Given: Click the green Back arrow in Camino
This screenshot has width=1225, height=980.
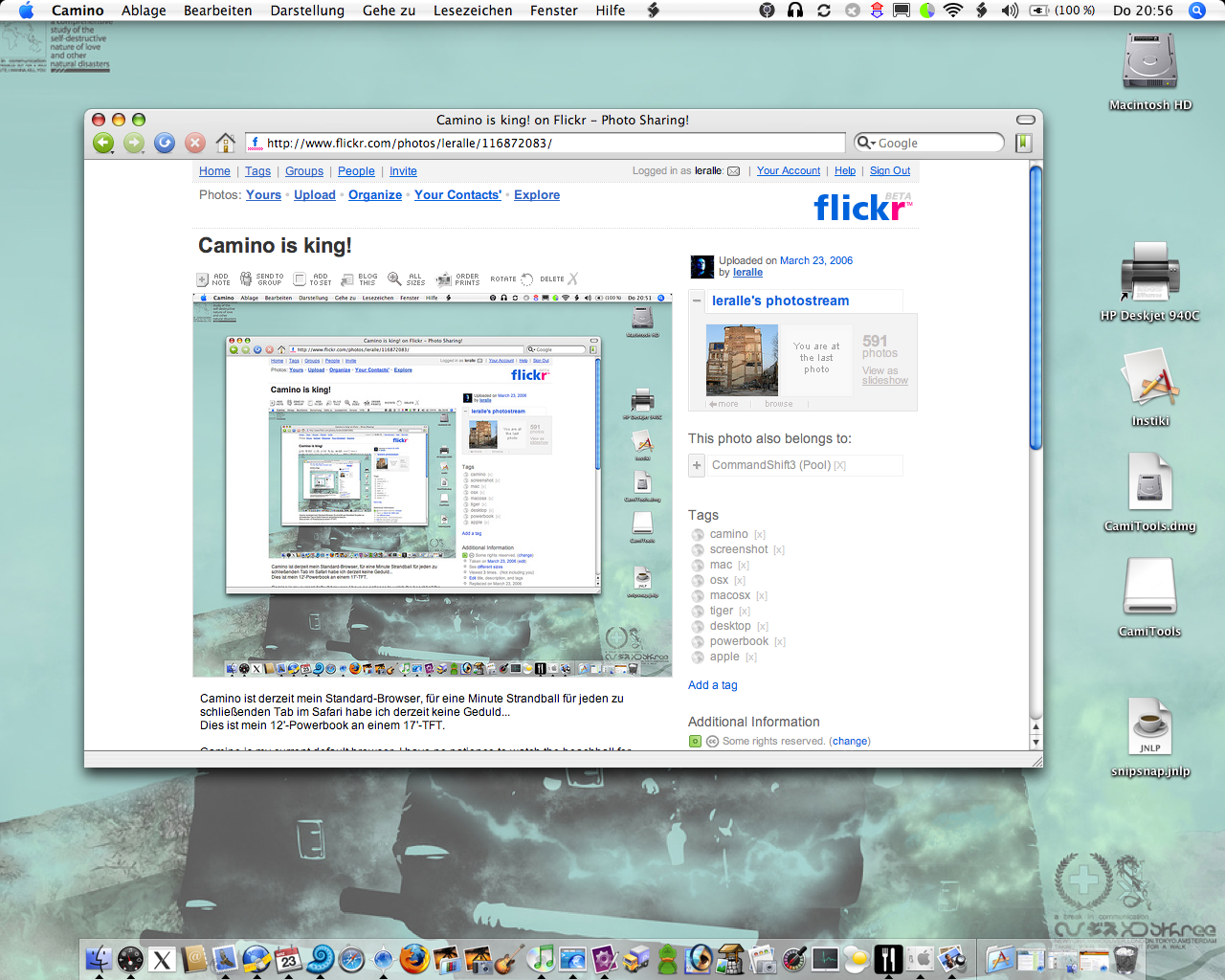Looking at the screenshot, I should [x=103, y=143].
